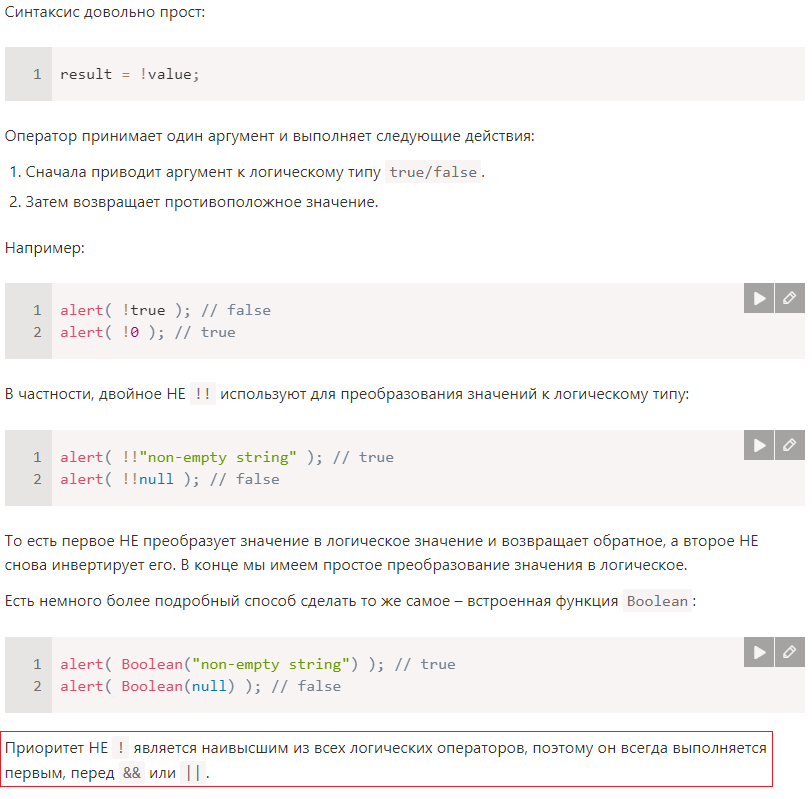Open the Boolean(null) example with the pencil icon

(x=790, y=652)
